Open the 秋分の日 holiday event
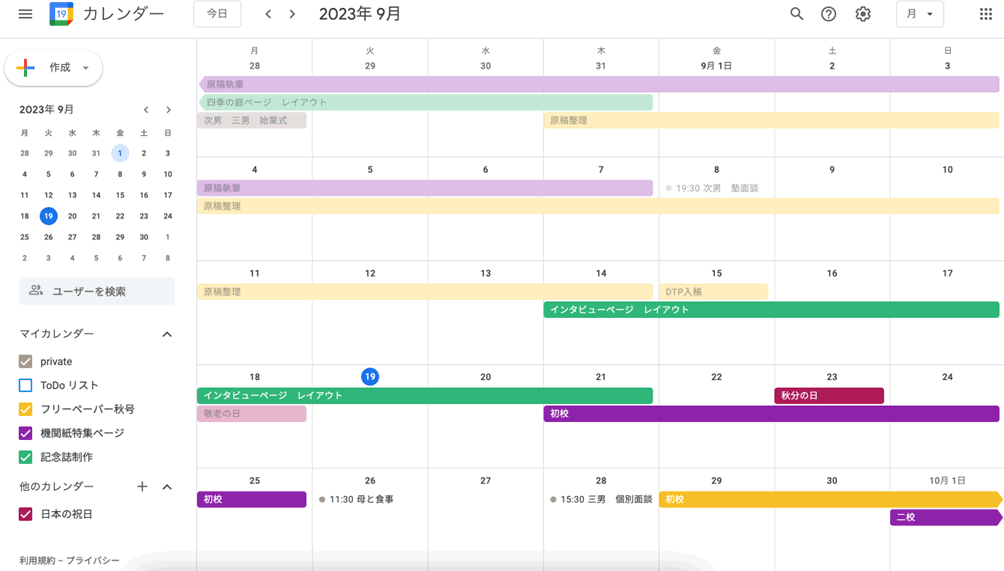This screenshot has width=1004, height=571. (828, 395)
